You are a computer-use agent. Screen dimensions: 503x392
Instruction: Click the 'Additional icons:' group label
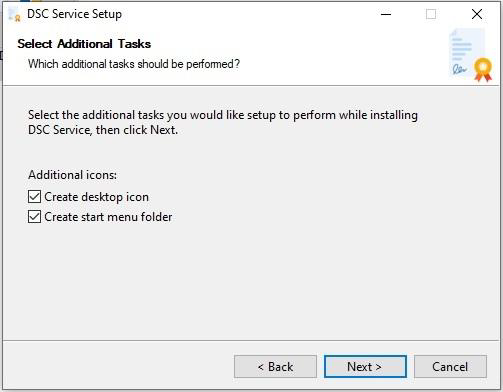tap(72, 175)
